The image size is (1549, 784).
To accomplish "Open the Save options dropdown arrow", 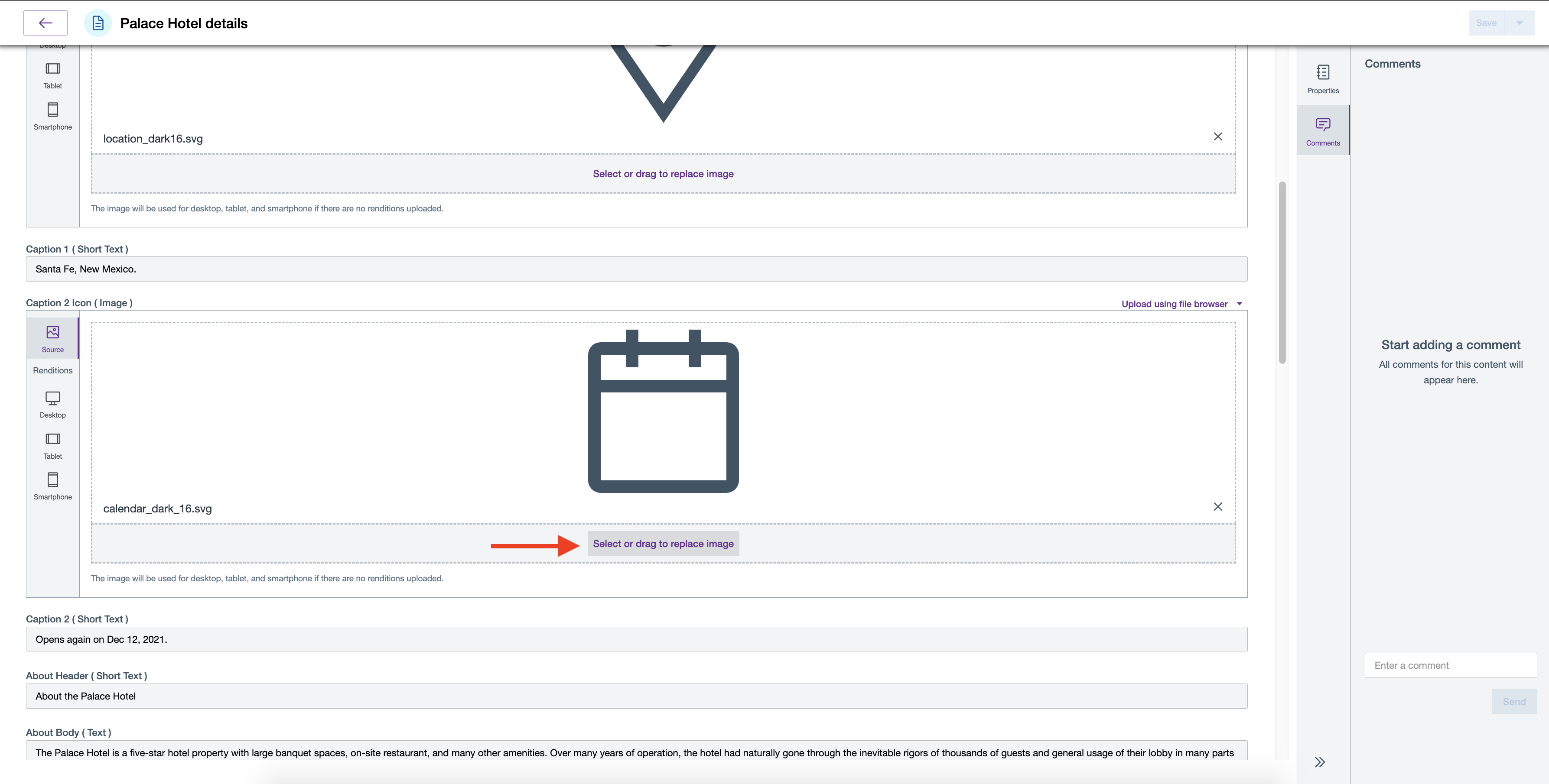I will coord(1520,23).
